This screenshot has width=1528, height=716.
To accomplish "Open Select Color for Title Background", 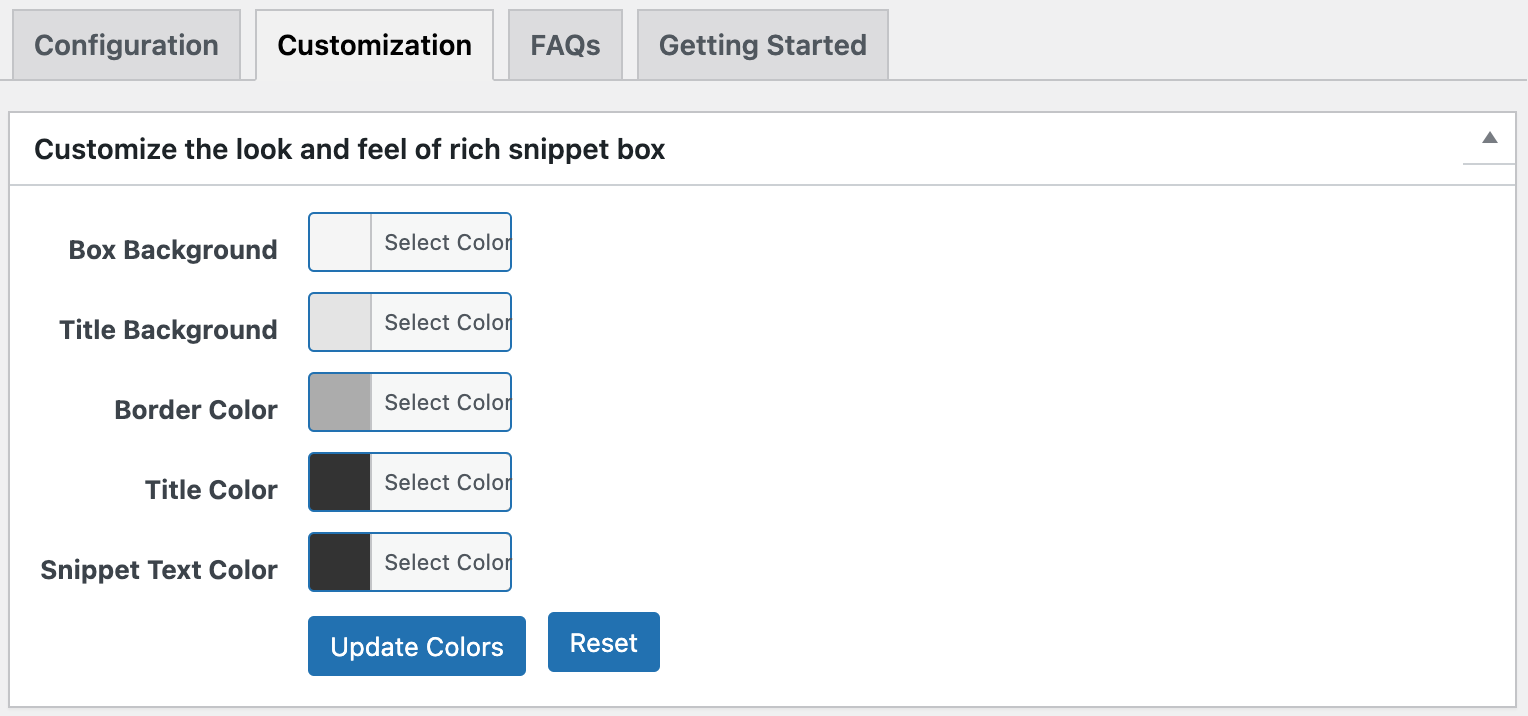I will click(441, 322).
